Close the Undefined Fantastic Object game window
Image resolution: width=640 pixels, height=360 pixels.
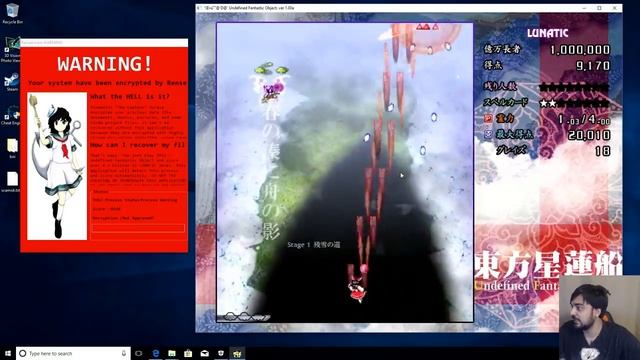[x=615, y=8]
